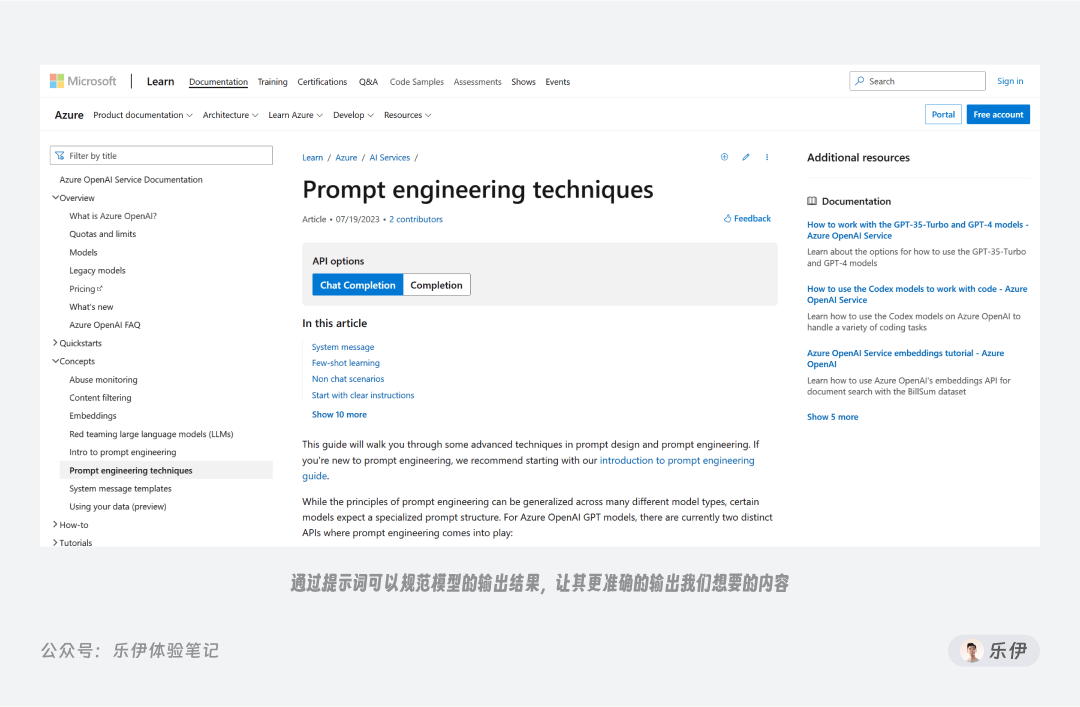Click the Feedback thumbs-up icon
The width and height of the screenshot is (1080, 707).
727,218
